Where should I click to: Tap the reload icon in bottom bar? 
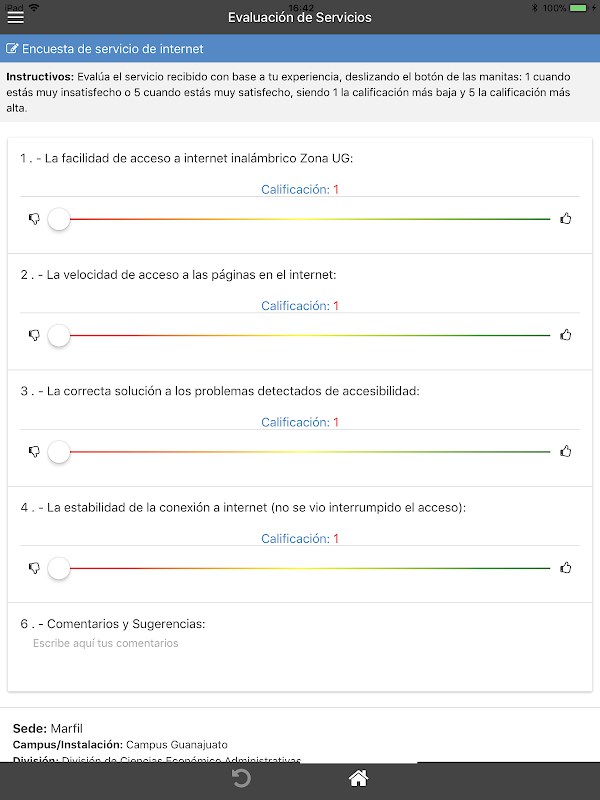(x=241, y=779)
